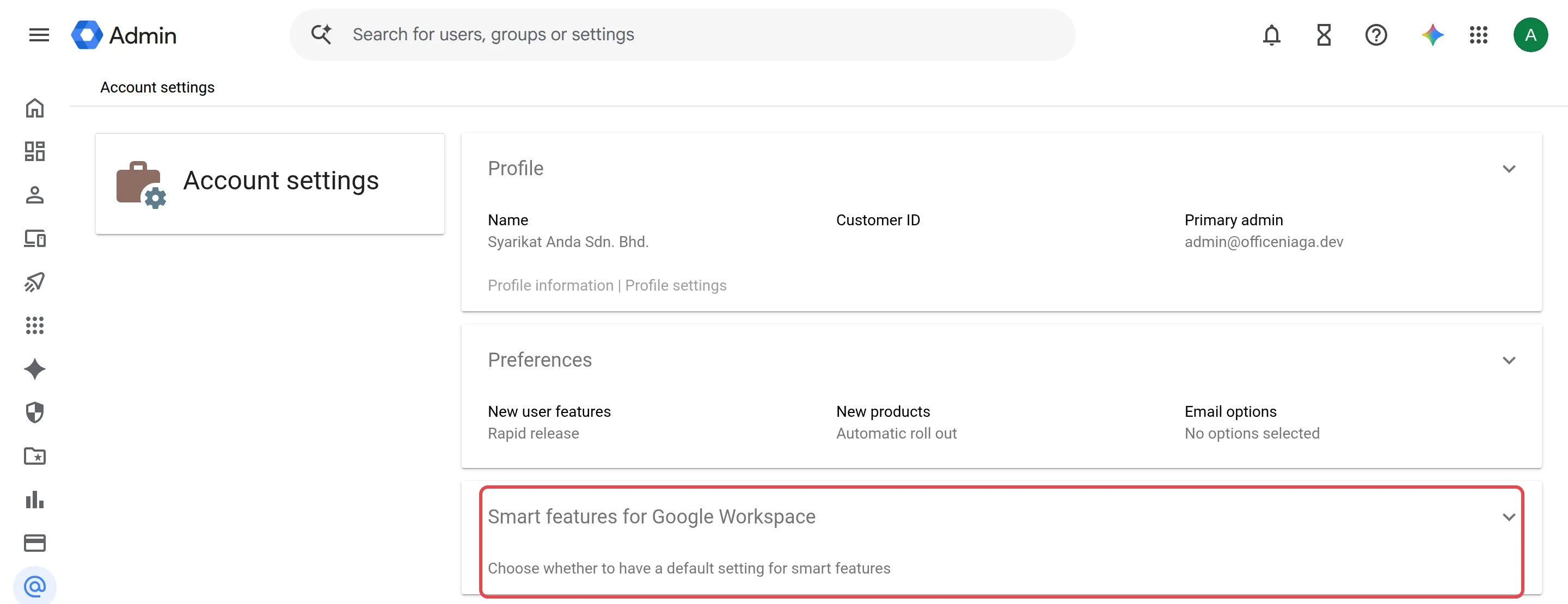Open the starred folder icon in sidebar

point(35,455)
